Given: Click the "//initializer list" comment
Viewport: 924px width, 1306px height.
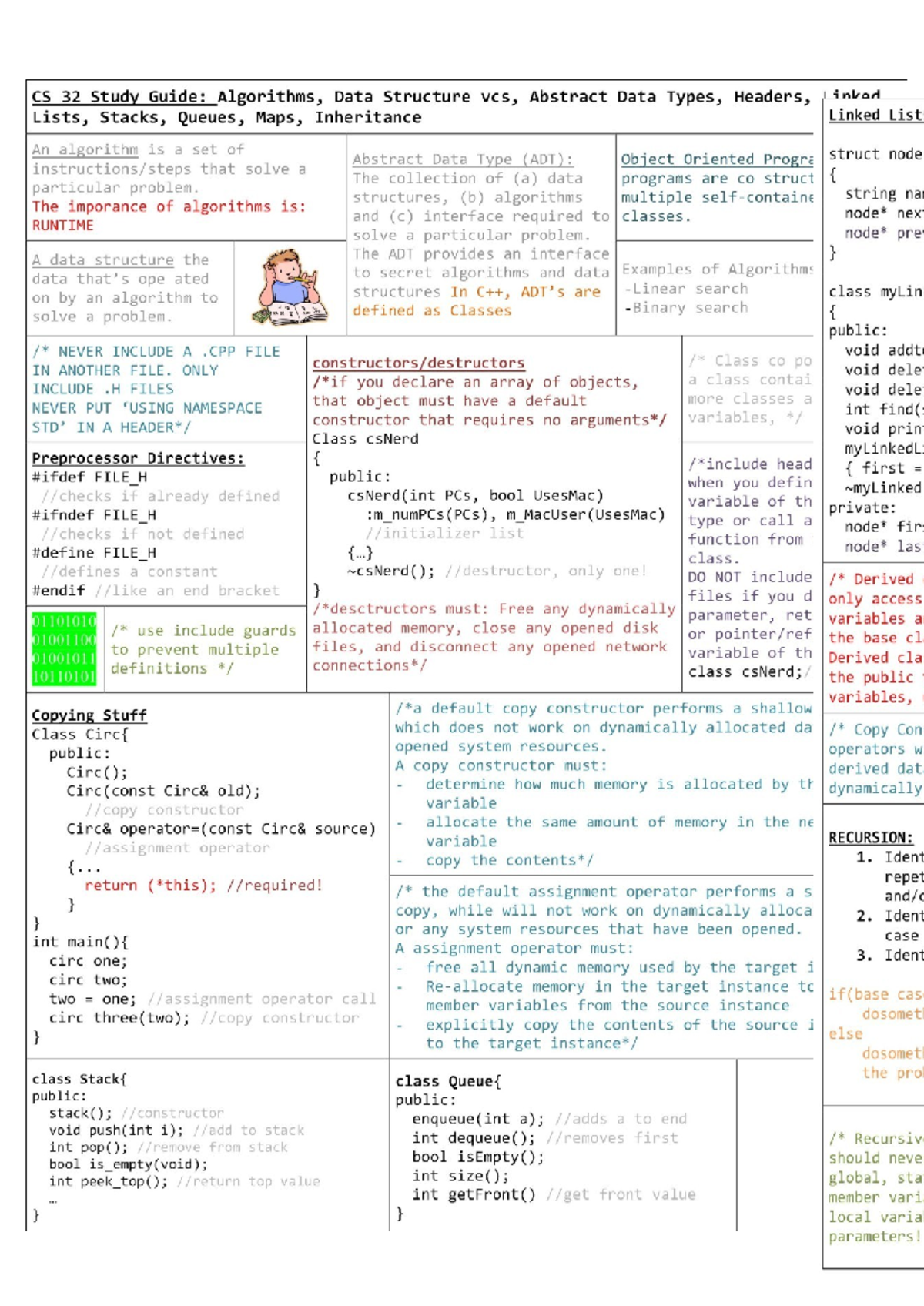Looking at the screenshot, I should coord(444,533).
